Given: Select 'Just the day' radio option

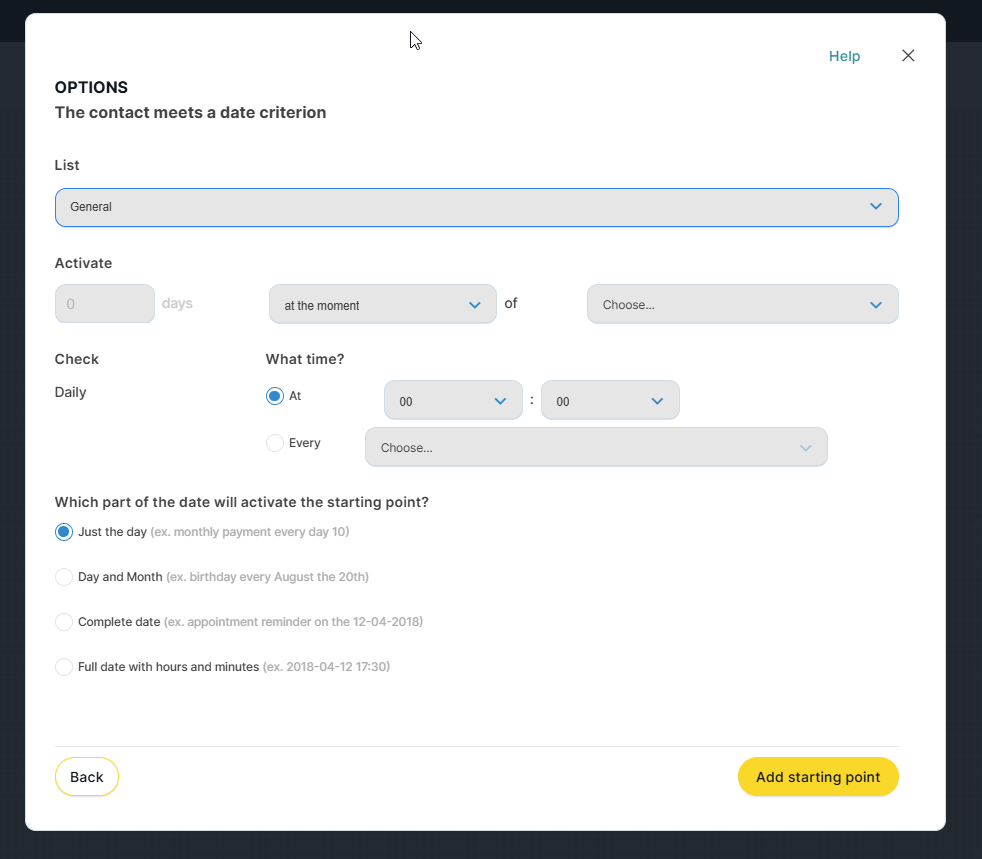Looking at the screenshot, I should (64, 532).
